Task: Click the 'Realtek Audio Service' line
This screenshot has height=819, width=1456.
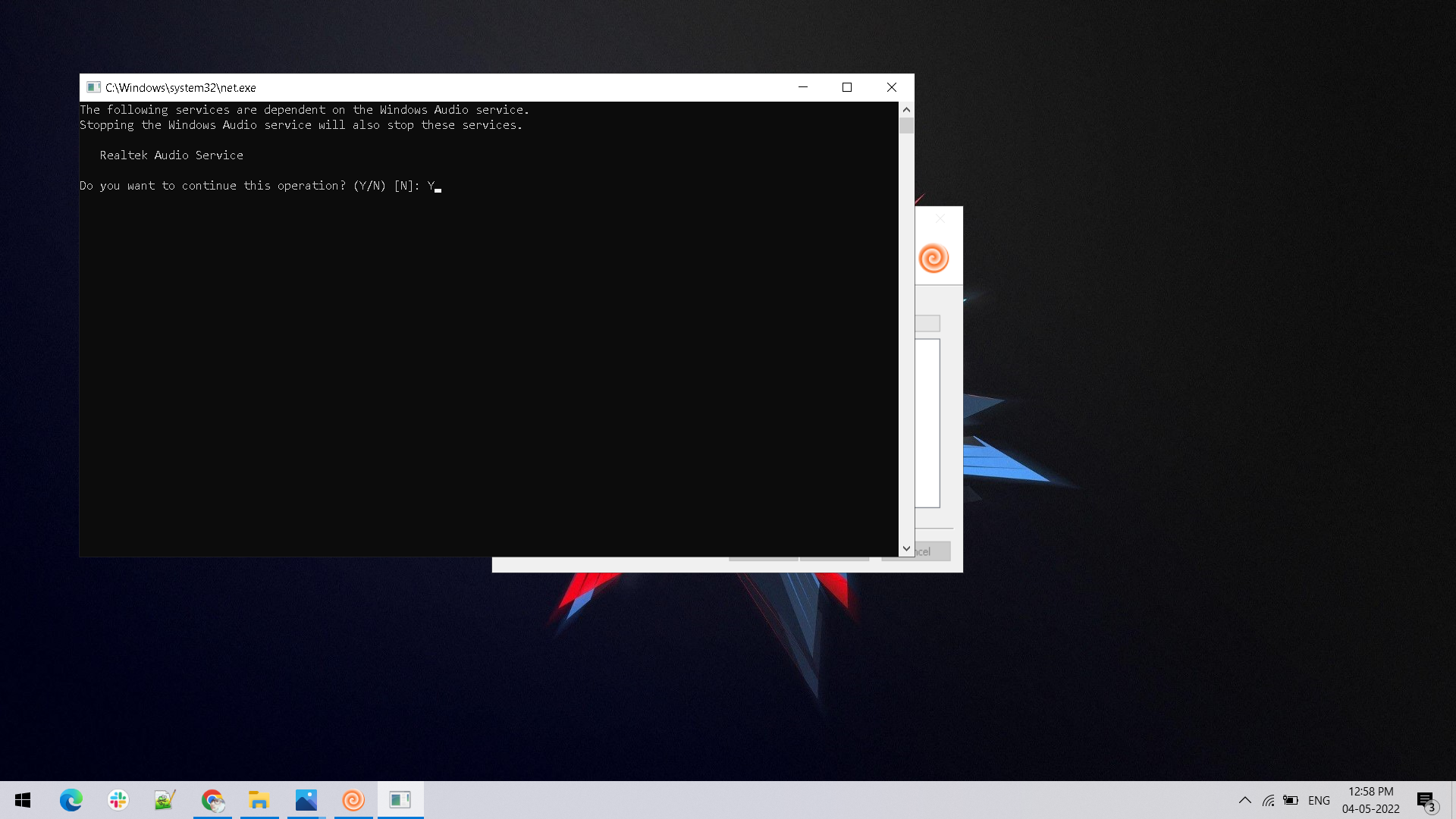Action: click(x=171, y=155)
